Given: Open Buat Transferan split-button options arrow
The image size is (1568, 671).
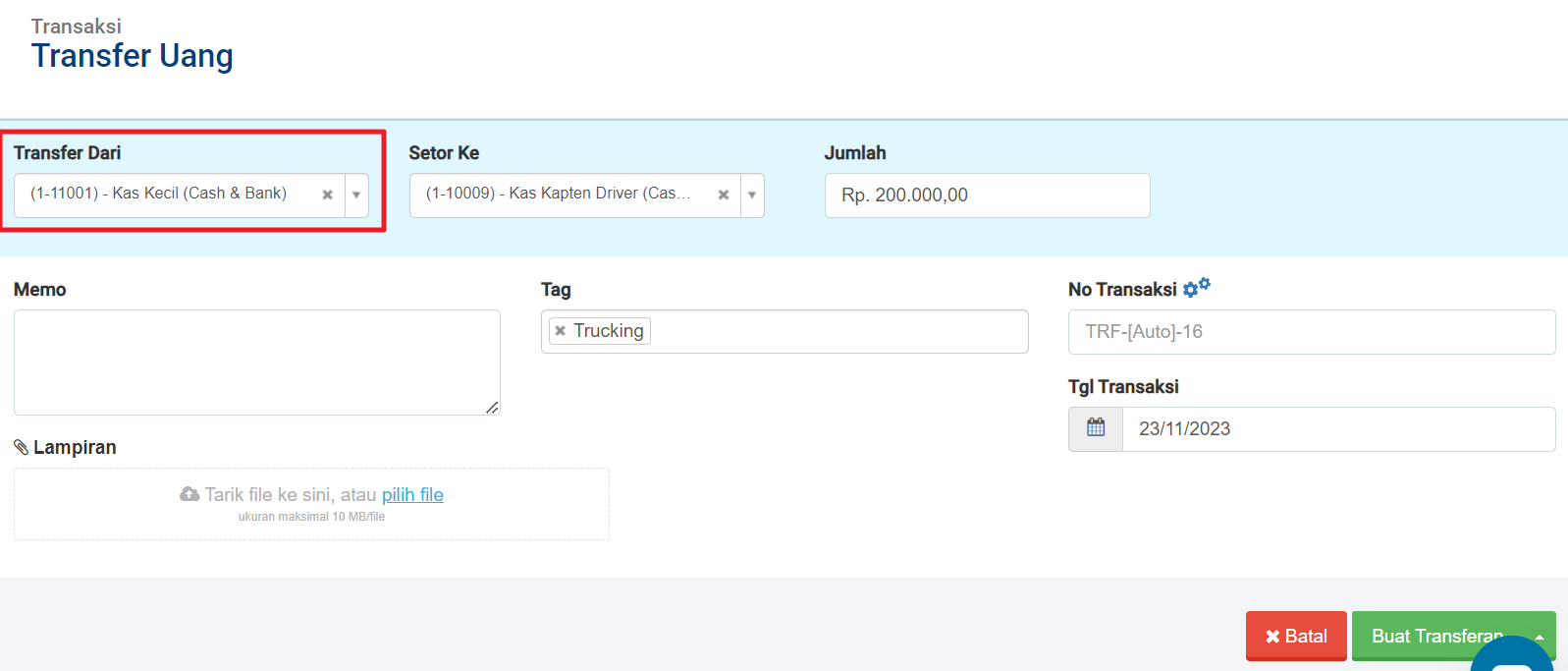Looking at the screenshot, I should [1540, 637].
